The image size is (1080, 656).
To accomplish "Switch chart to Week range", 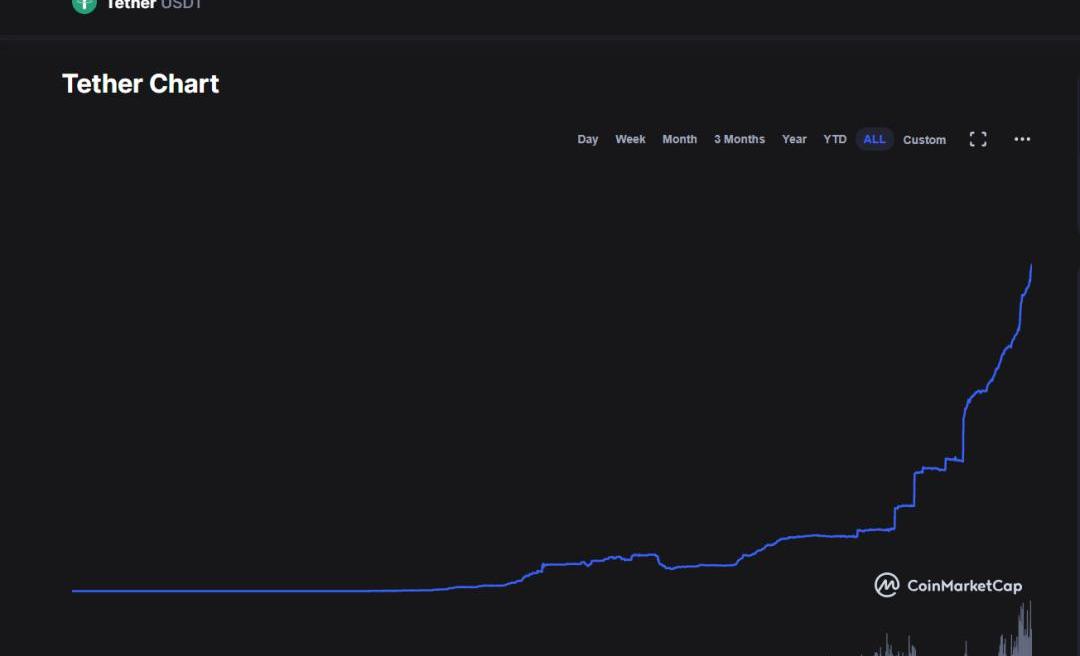I will pyautogui.click(x=630, y=139).
